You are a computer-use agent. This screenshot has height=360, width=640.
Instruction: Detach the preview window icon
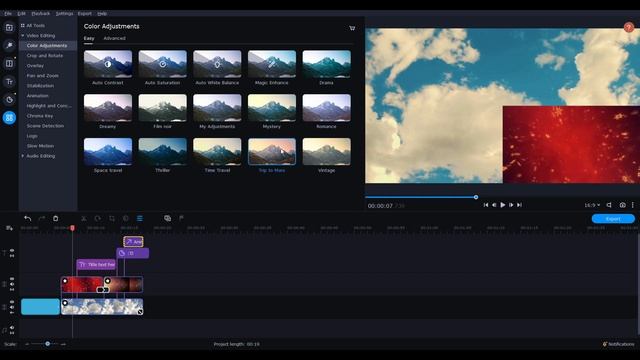pos(609,205)
